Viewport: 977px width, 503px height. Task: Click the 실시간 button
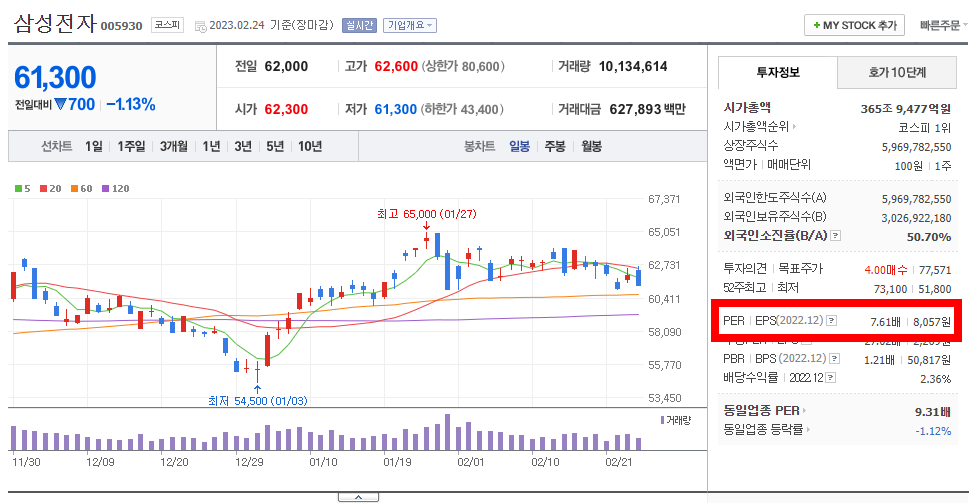[359, 26]
